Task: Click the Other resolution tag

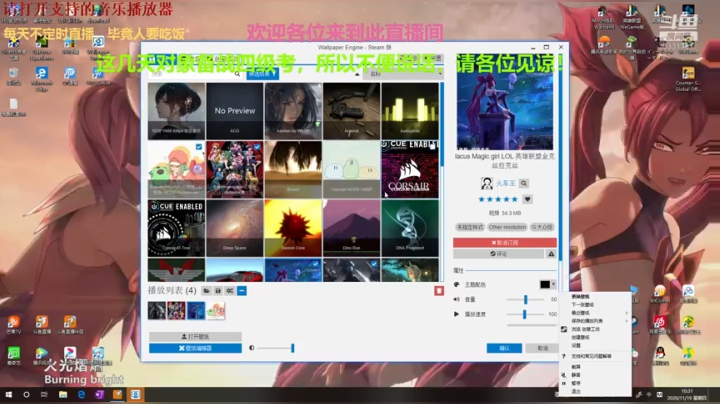Action: 507,227
